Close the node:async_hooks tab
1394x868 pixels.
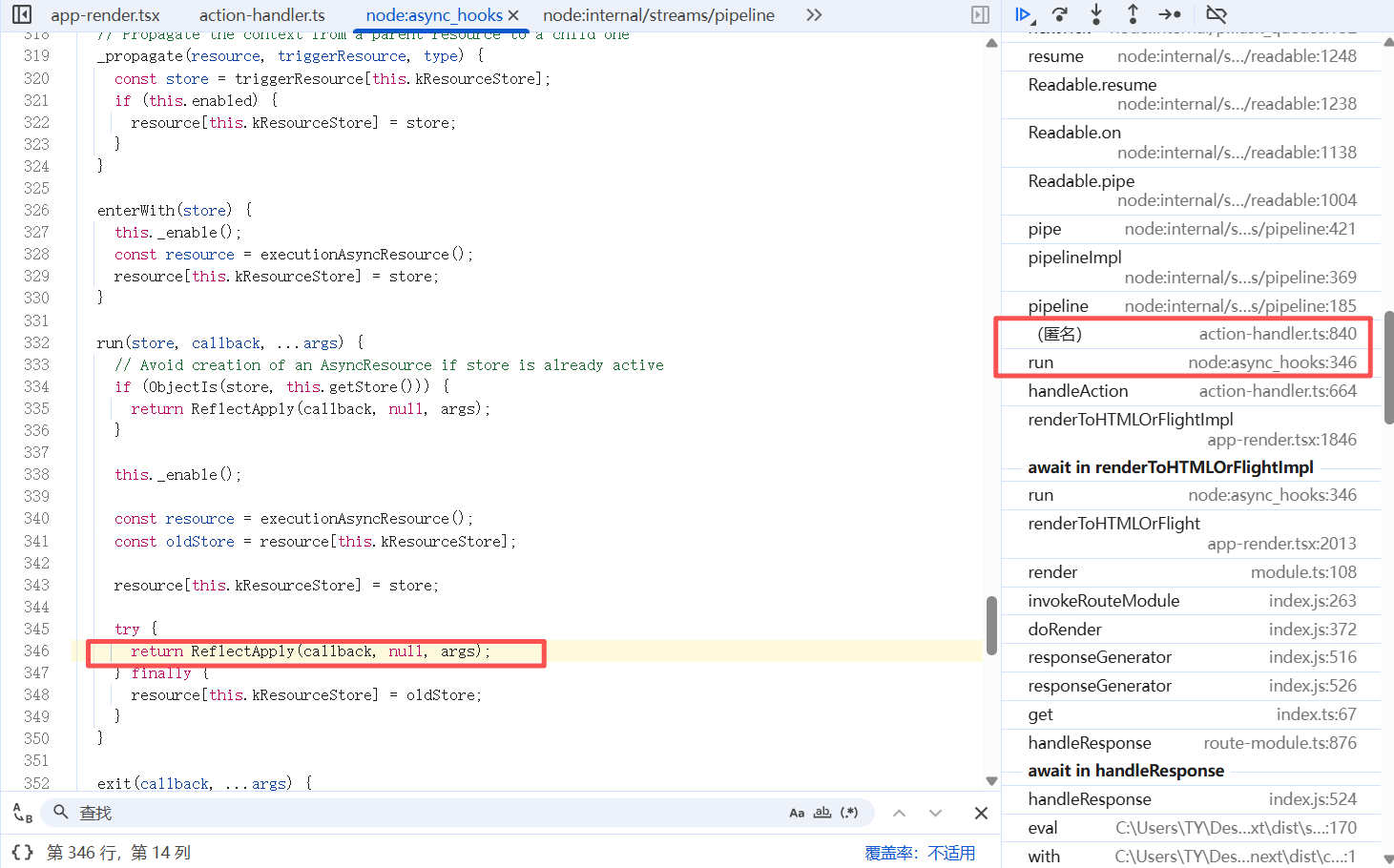[x=513, y=15]
